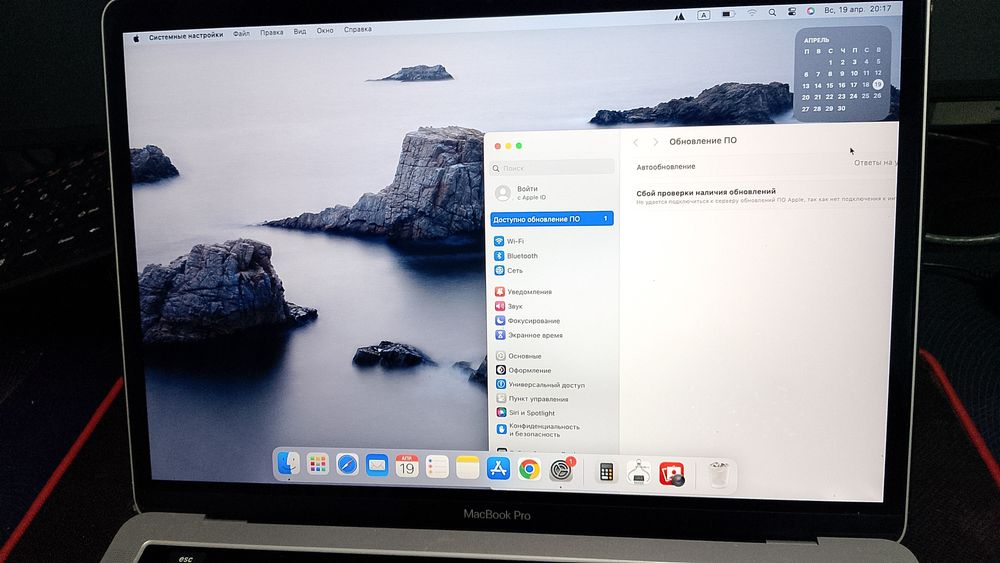The width and height of the screenshot is (1000, 563).
Task: Open System Information from the Dock
Action: coord(638,472)
